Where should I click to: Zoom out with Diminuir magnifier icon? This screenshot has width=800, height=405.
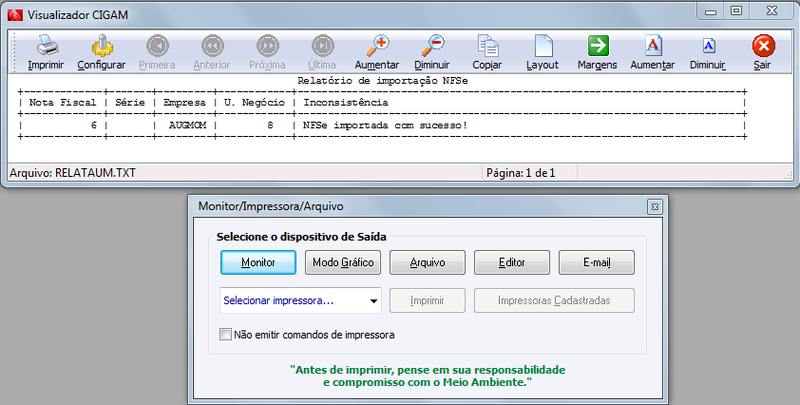(433, 46)
